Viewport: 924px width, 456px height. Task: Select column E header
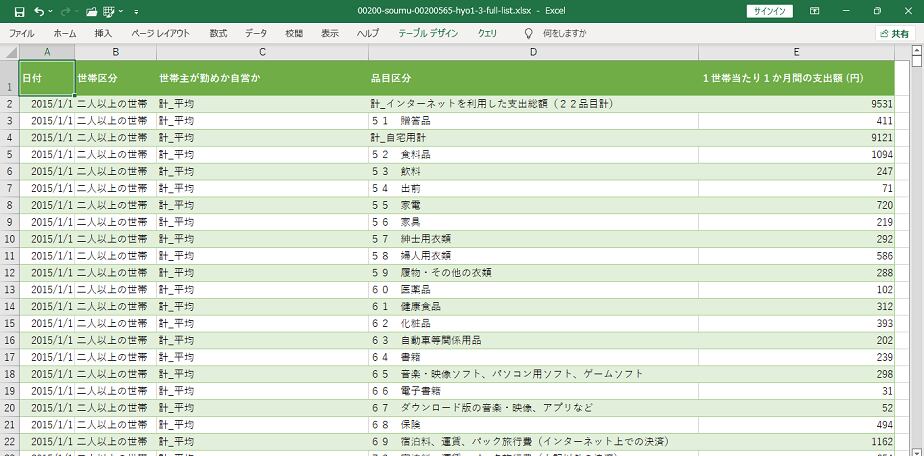point(796,52)
